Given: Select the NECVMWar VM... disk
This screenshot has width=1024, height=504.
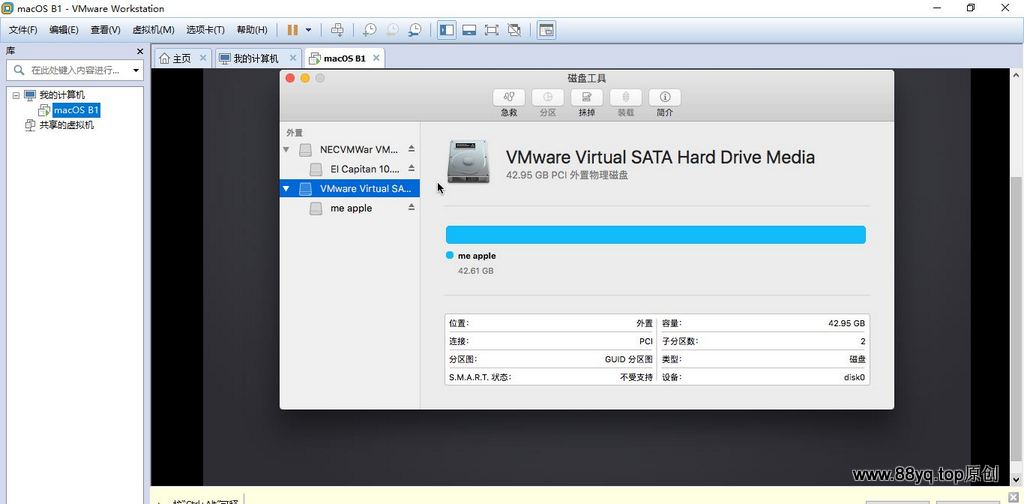Looking at the screenshot, I should pos(349,150).
